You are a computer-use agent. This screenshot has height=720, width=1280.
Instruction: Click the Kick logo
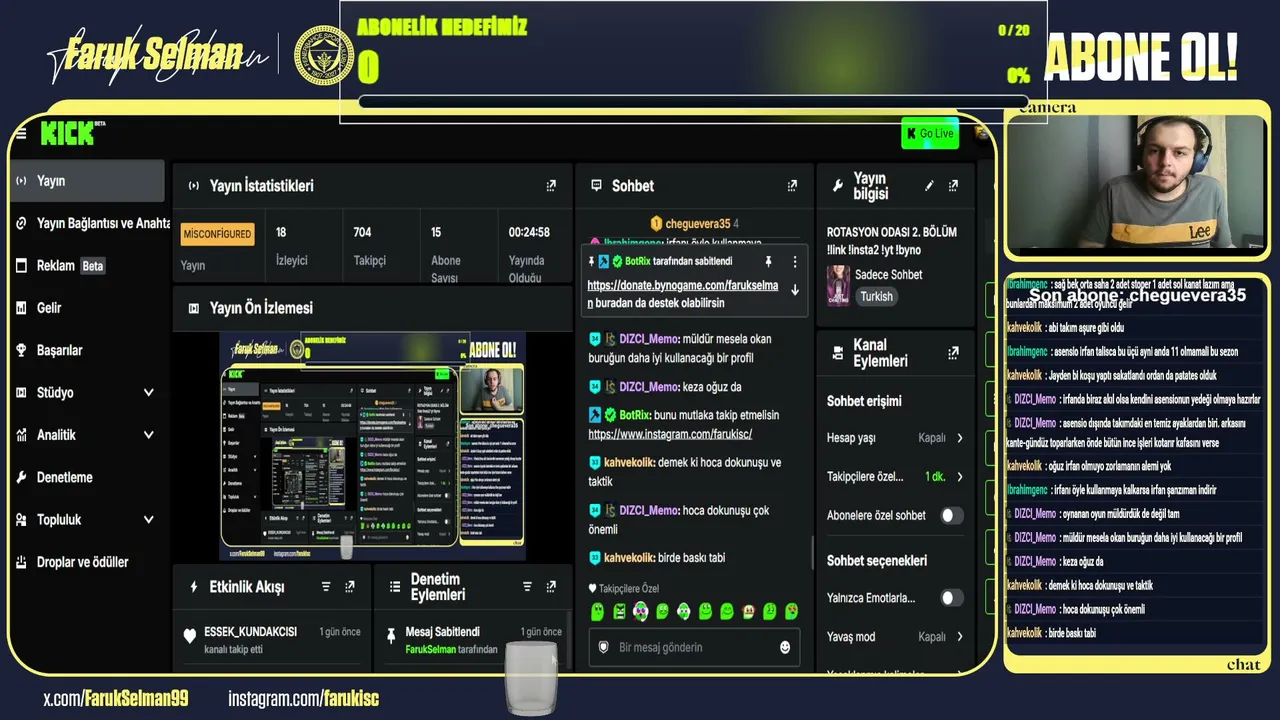pyautogui.click(x=68, y=132)
